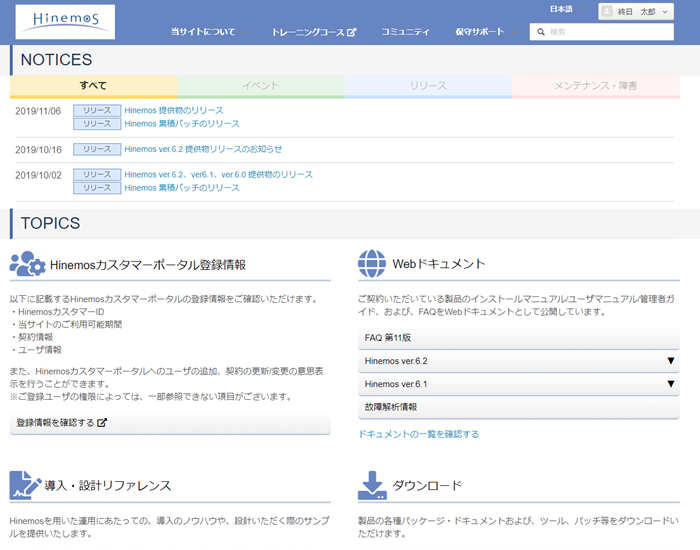700x550 pixels.
Task: Click the ・当サイトのご利用可能期間 list item
Action: (x=67, y=324)
